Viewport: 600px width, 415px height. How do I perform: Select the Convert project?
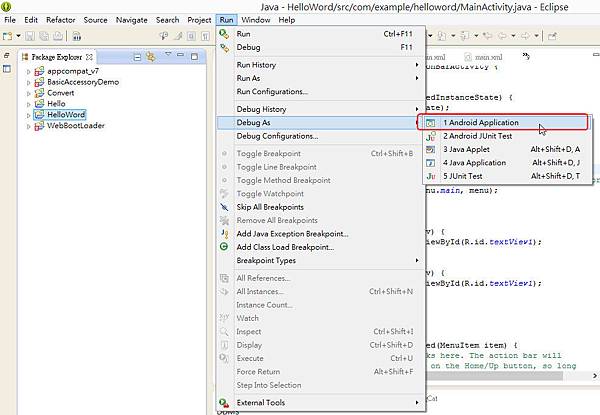pos(60,93)
